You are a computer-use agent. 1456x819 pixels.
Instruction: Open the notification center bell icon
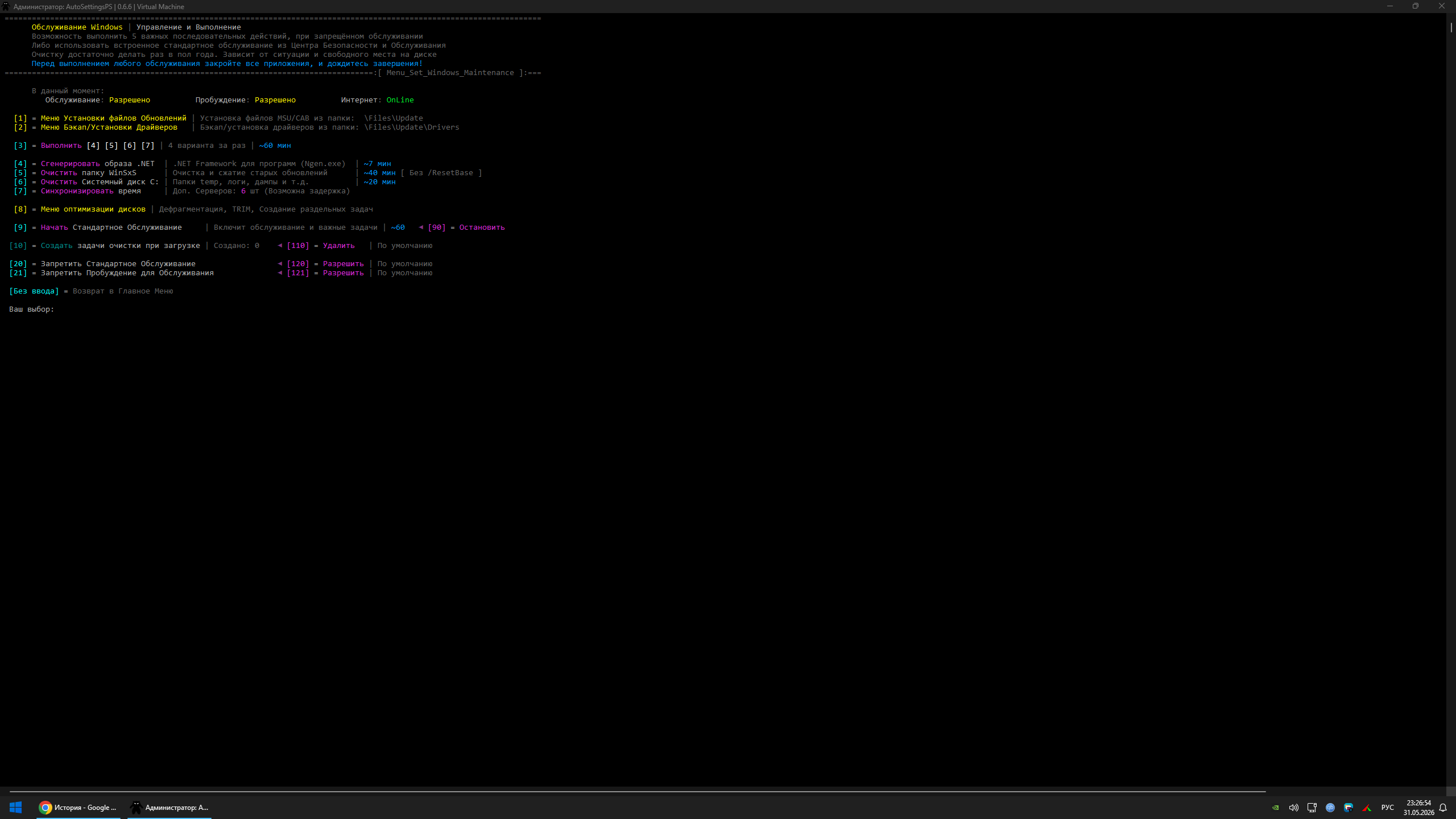click(x=1443, y=808)
